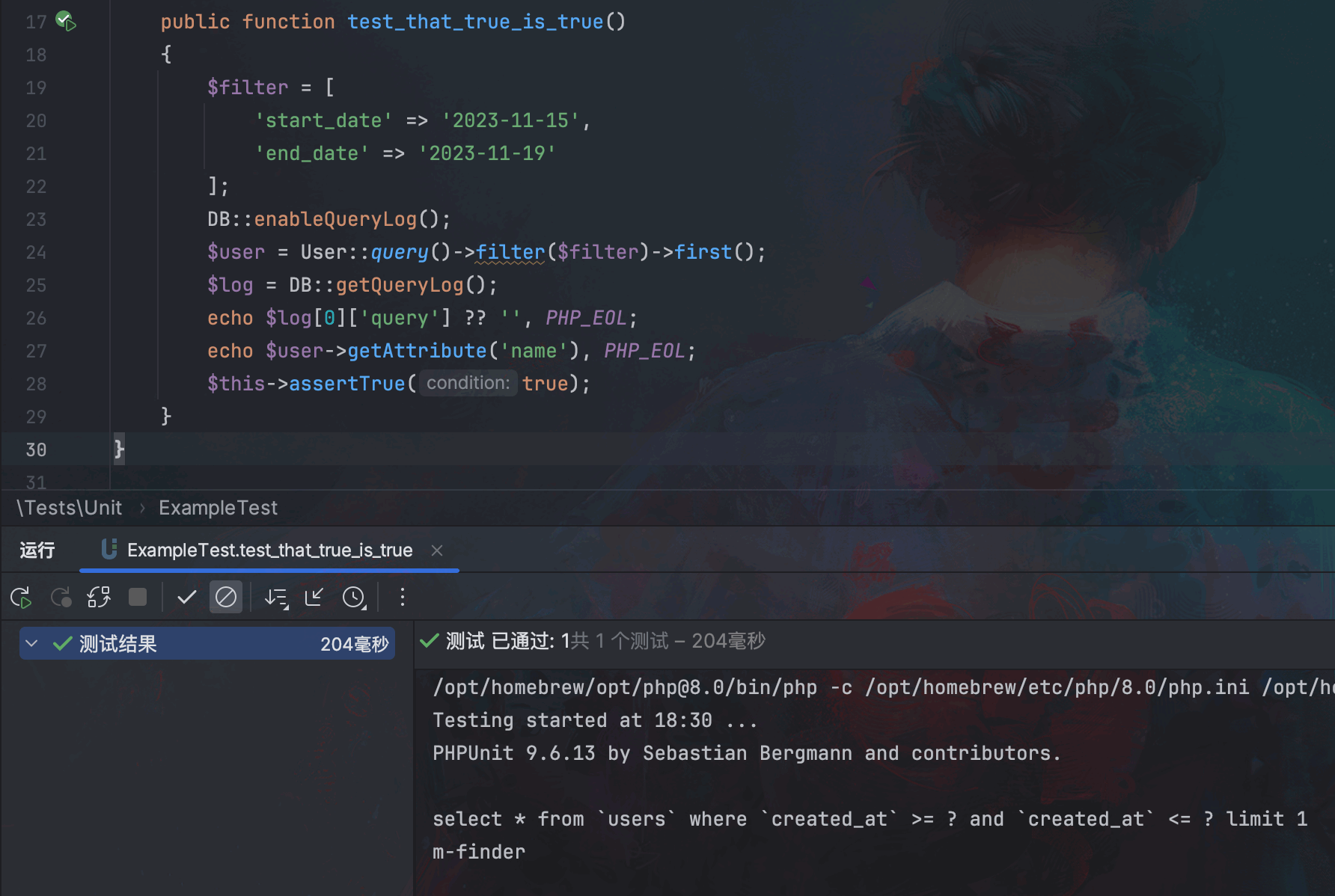Screen dimensions: 1335x896
Task: Click line number 19 in the gutter
Action: [36, 88]
